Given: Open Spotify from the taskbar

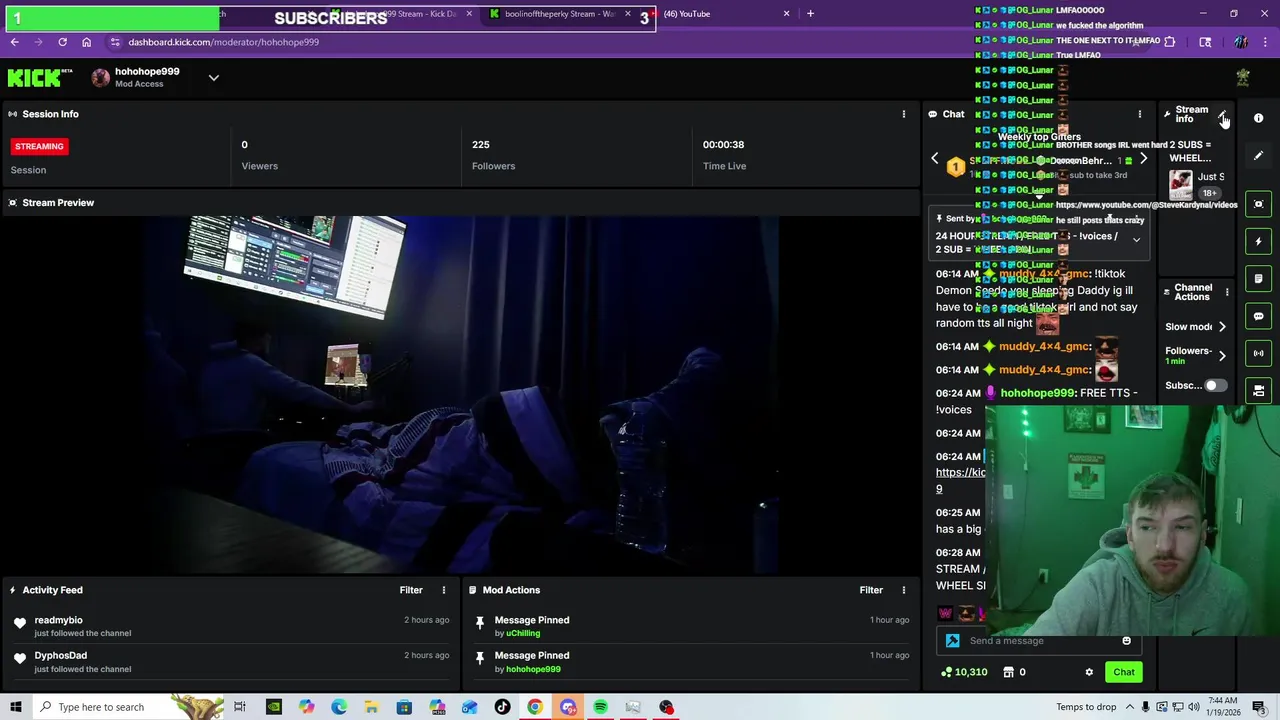Looking at the screenshot, I should coord(600,707).
